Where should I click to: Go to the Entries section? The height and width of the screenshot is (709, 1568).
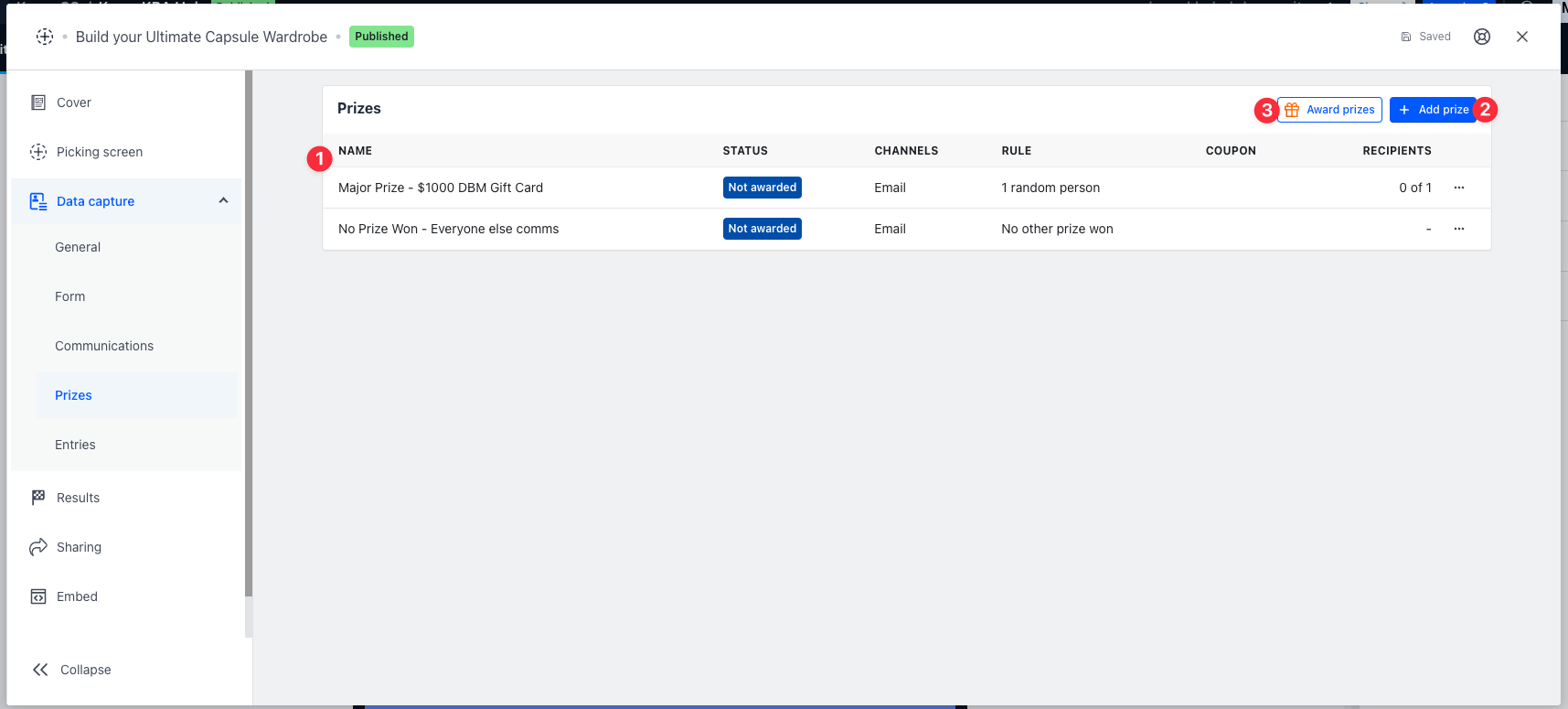75,445
